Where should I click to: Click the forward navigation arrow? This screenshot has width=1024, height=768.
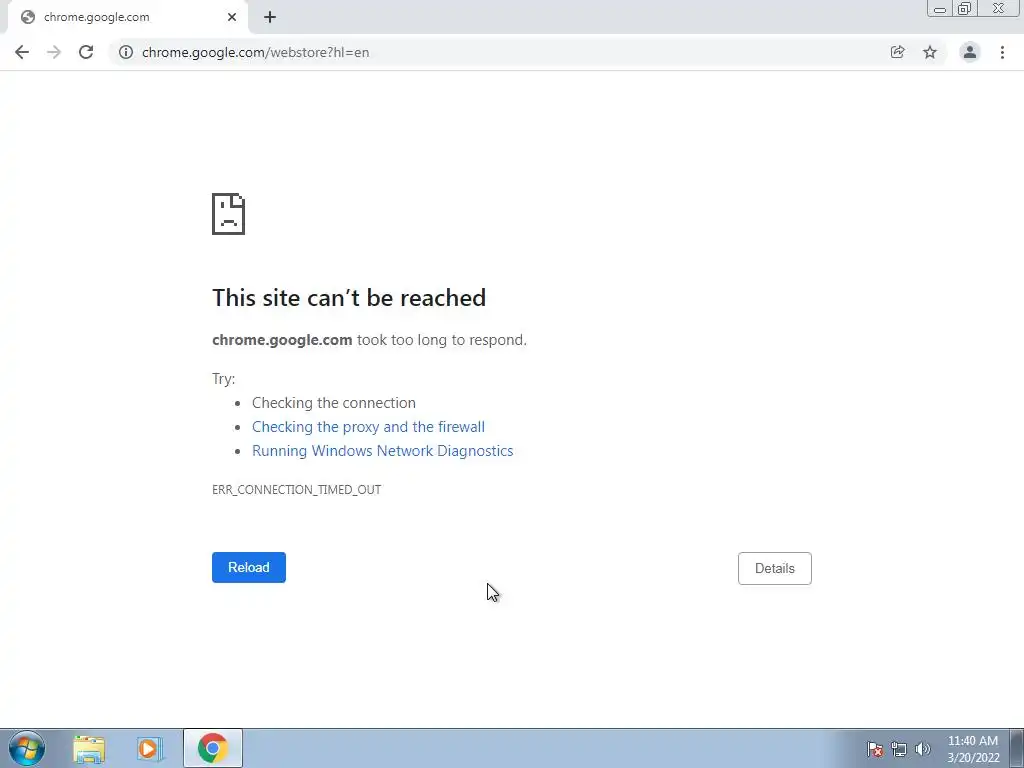pos(54,52)
